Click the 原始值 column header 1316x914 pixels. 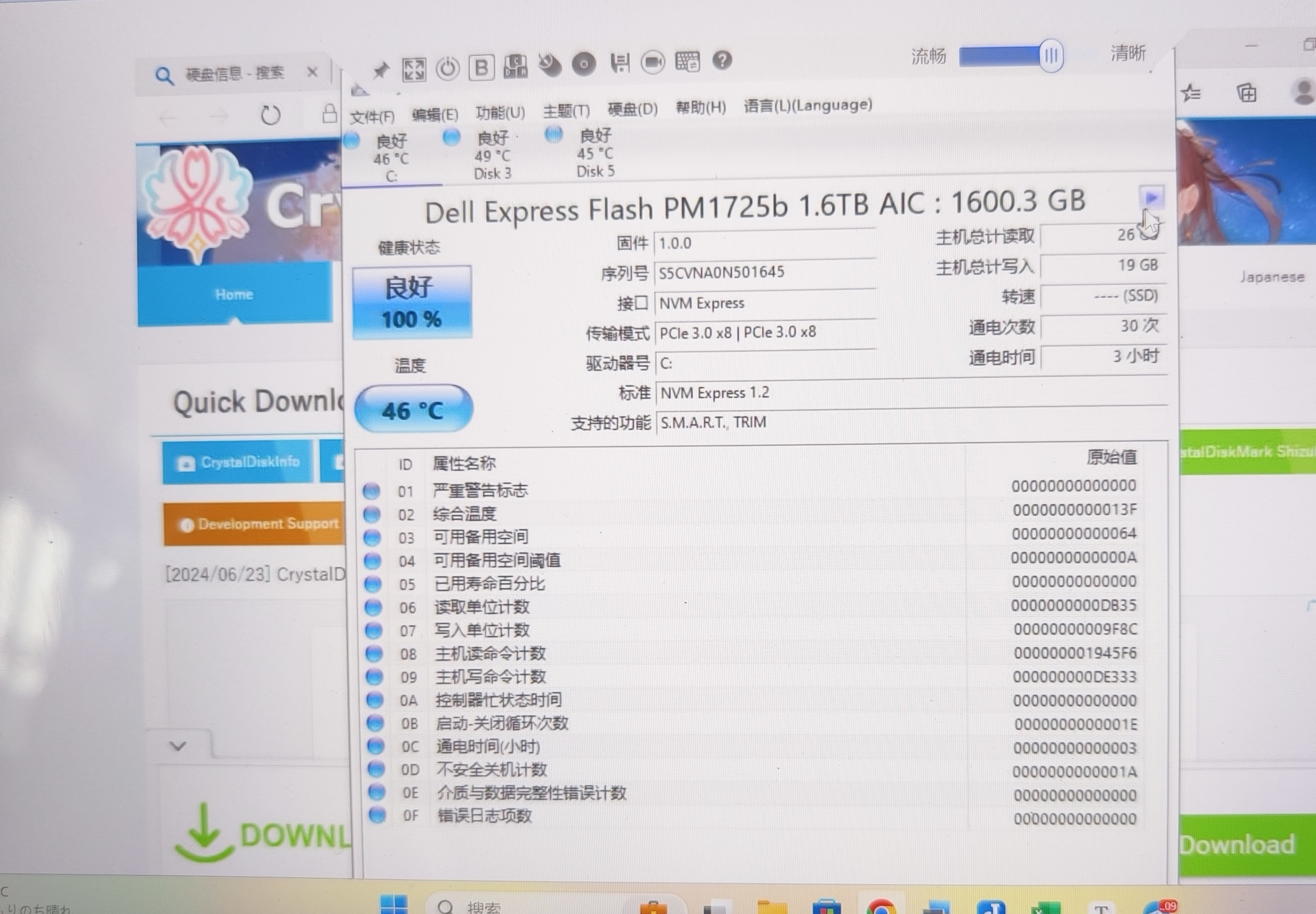(x=1112, y=457)
